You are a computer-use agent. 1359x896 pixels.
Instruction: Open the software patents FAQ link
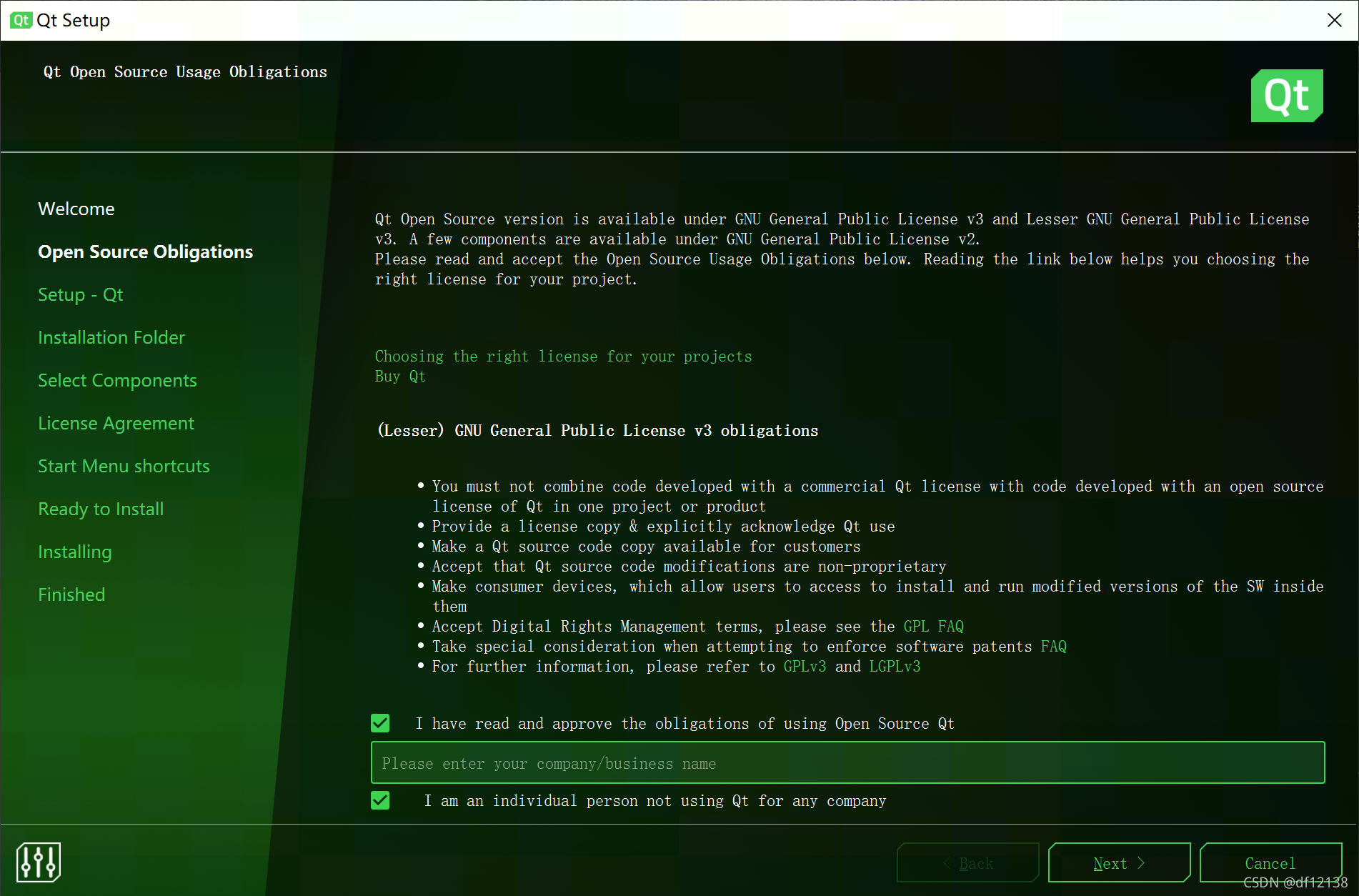pyautogui.click(x=1054, y=646)
